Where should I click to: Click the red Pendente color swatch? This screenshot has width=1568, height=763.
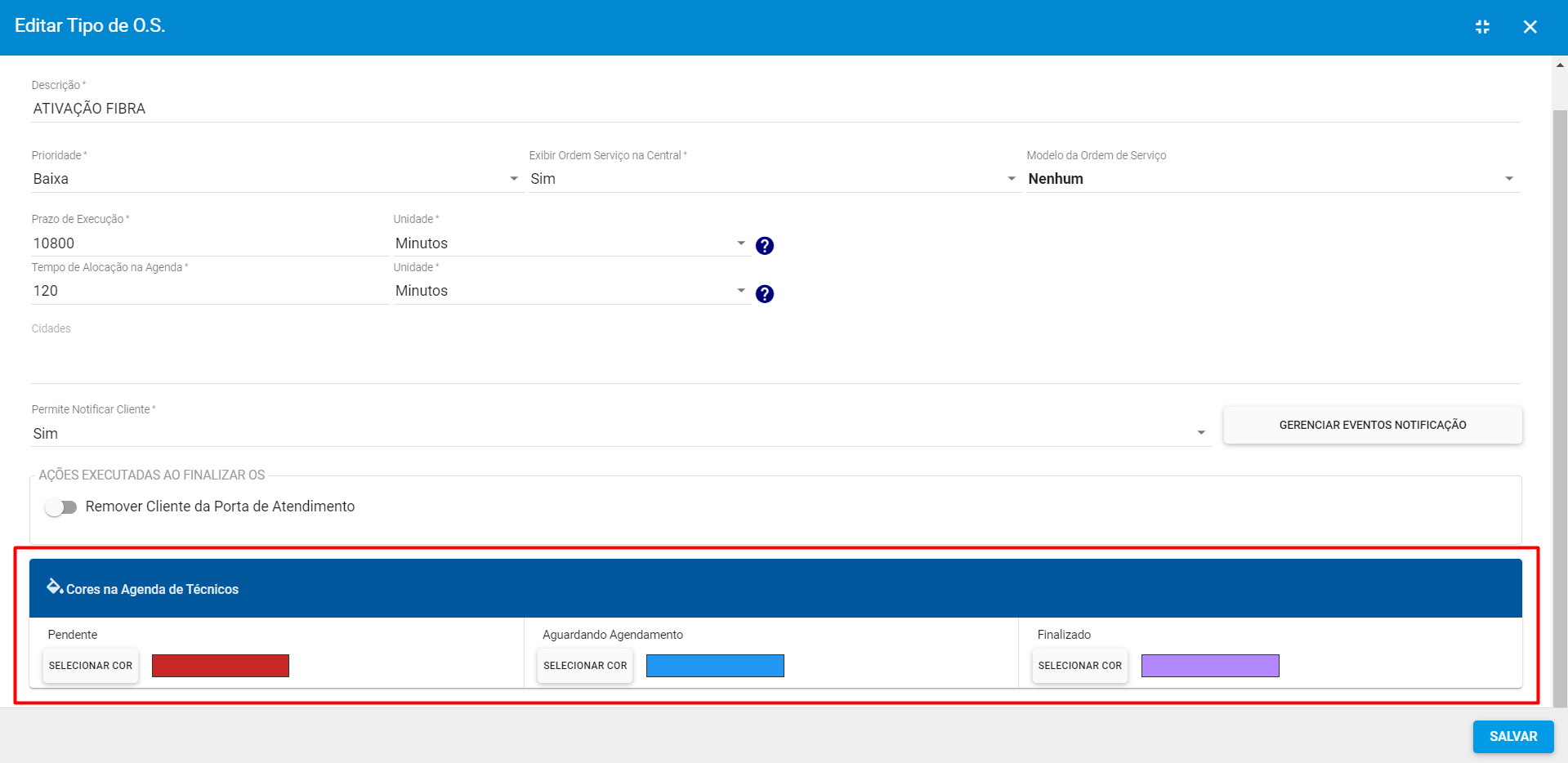tap(221, 666)
